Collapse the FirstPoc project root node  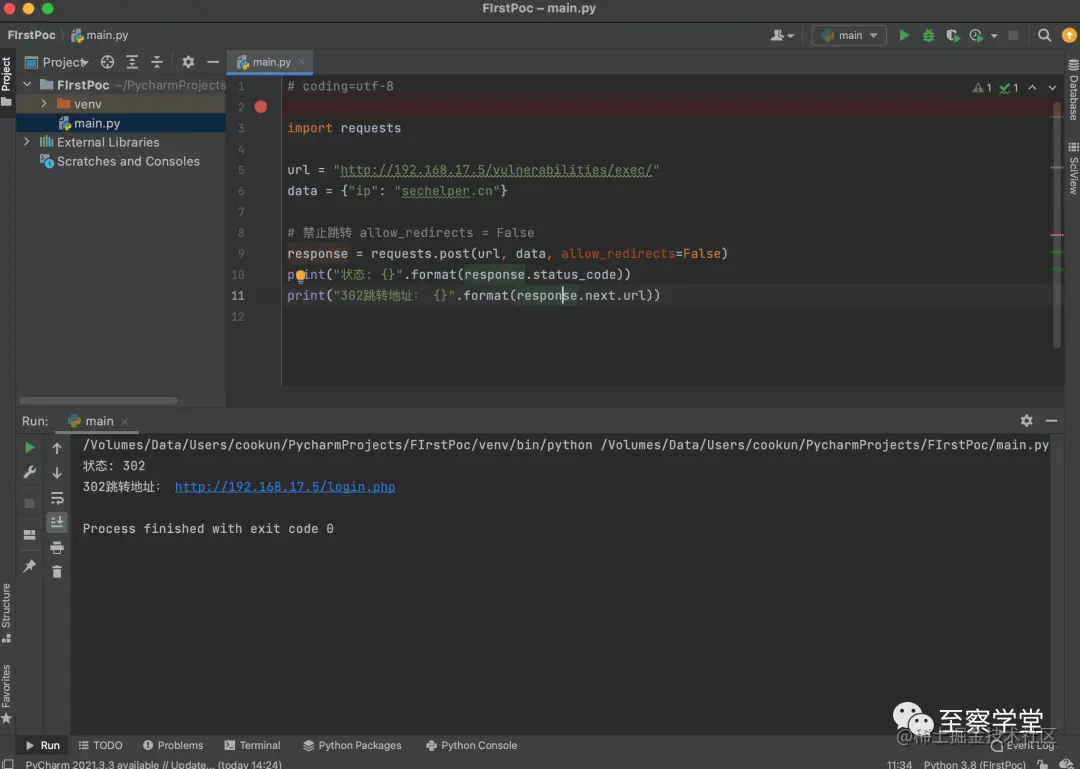(27, 85)
